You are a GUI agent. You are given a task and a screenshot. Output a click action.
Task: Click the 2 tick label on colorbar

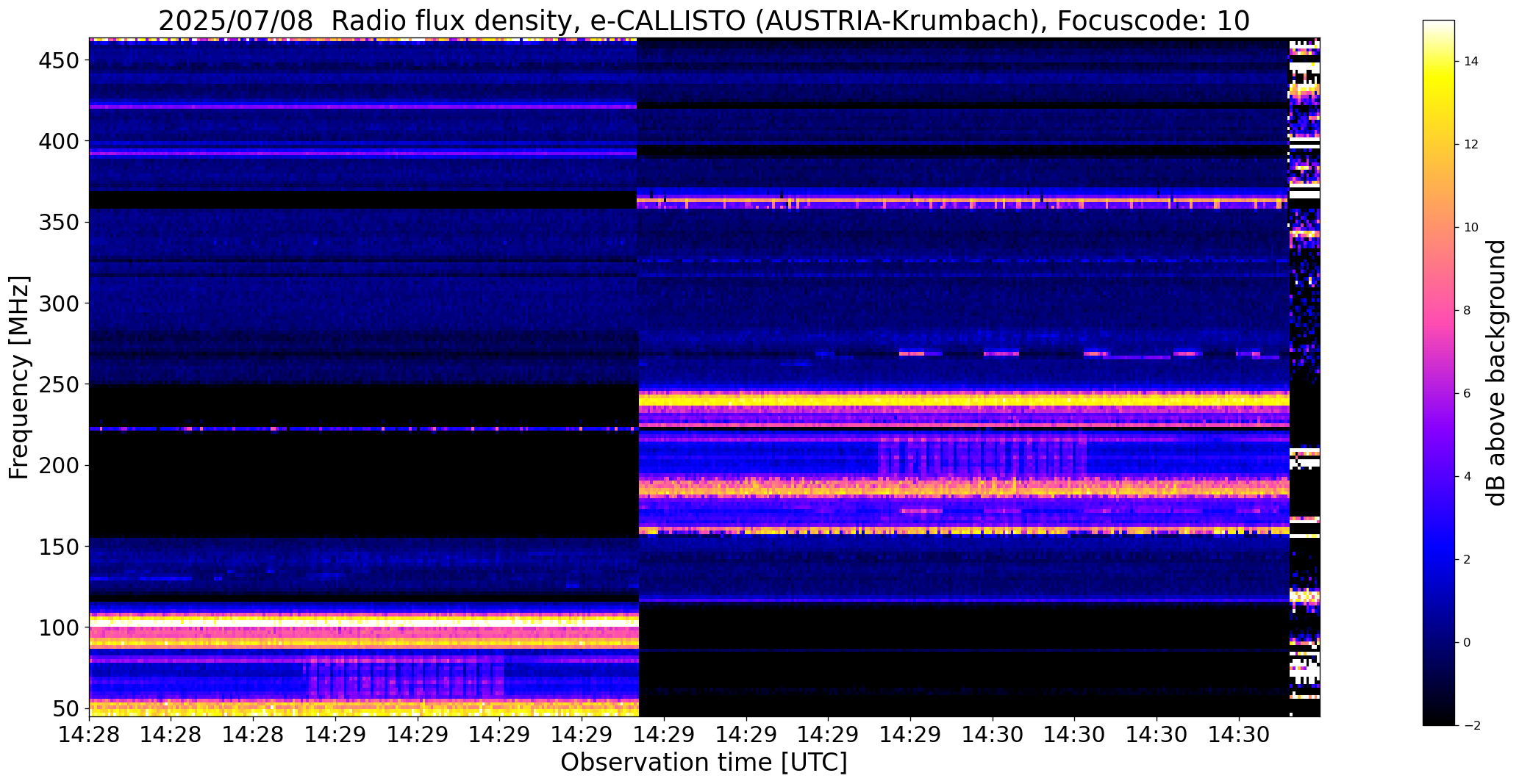click(1468, 560)
